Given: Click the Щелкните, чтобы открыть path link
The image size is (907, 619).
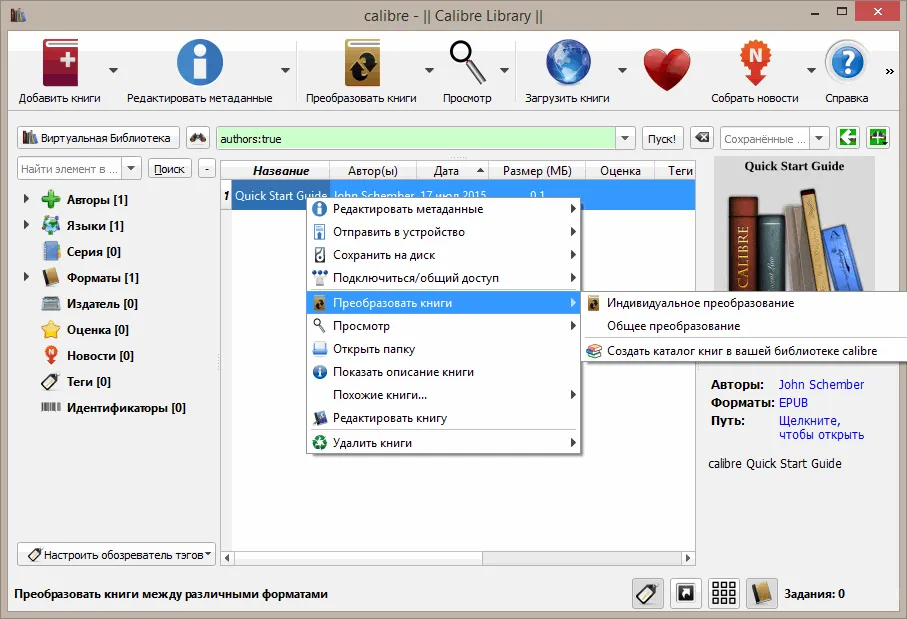Looking at the screenshot, I should click(821, 428).
